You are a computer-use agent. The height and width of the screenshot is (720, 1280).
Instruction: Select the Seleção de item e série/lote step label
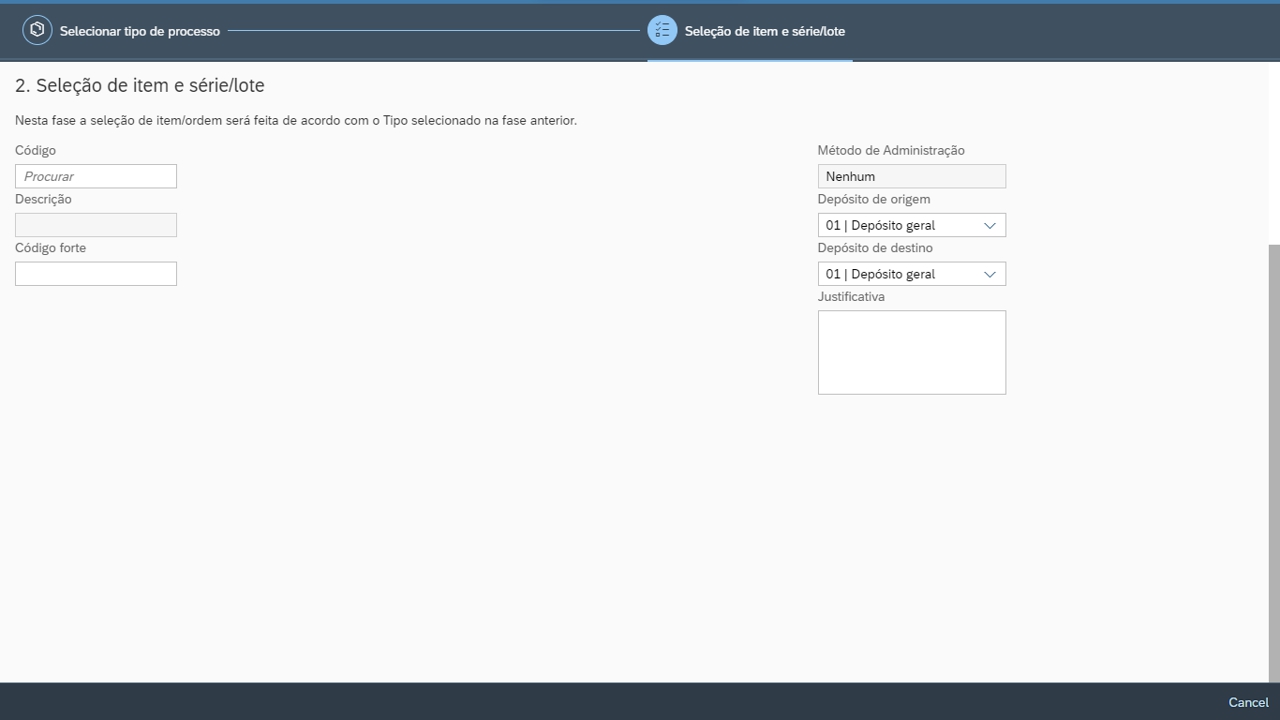764,31
